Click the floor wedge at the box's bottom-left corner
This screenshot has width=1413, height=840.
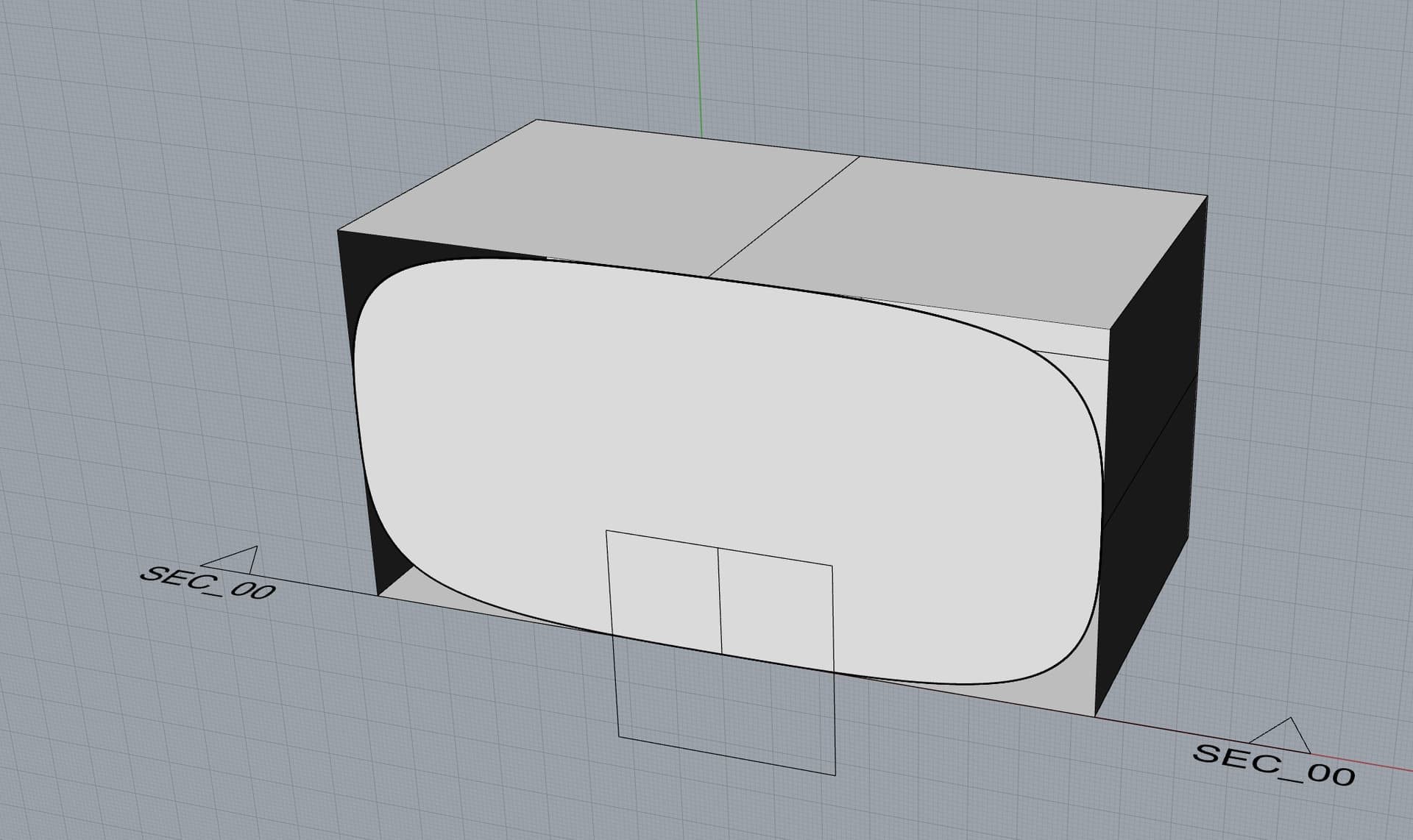tap(412, 592)
